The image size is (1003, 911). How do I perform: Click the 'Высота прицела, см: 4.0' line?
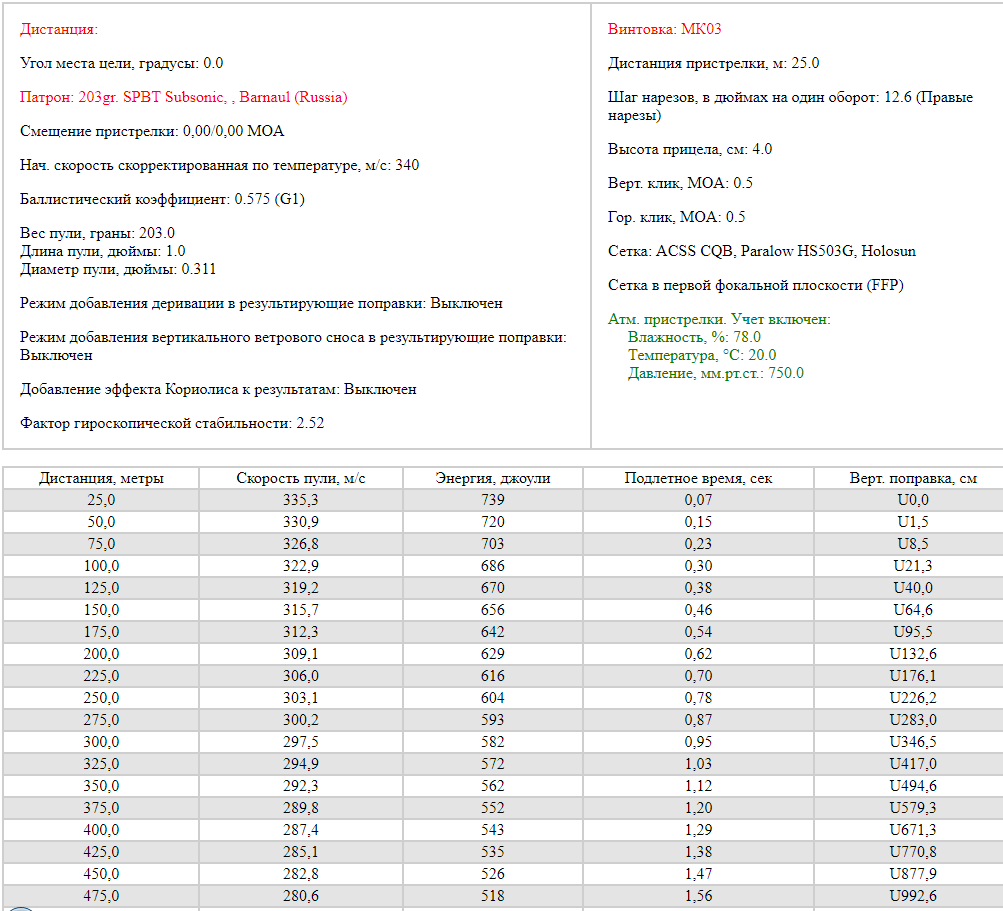tap(689, 149)
